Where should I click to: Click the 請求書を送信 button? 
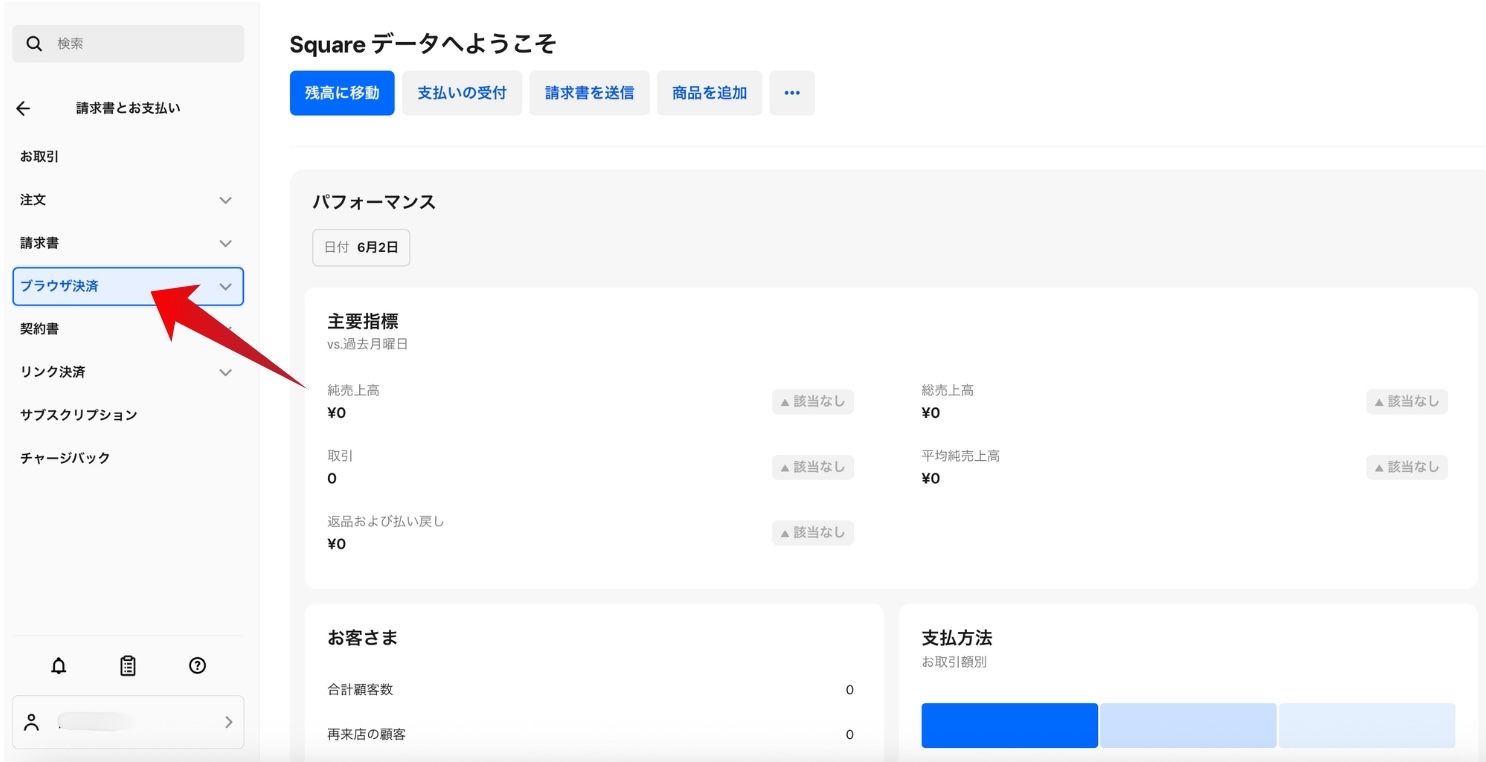pyautogui.click(x=589, y=93)
